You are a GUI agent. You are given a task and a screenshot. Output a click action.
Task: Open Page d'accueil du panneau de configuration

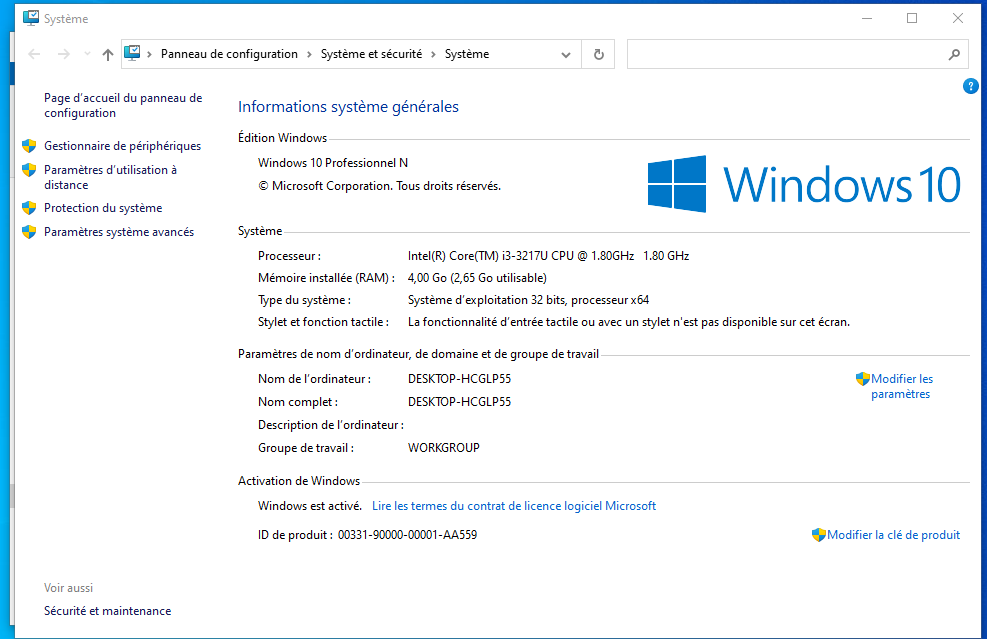click(123, 105)
